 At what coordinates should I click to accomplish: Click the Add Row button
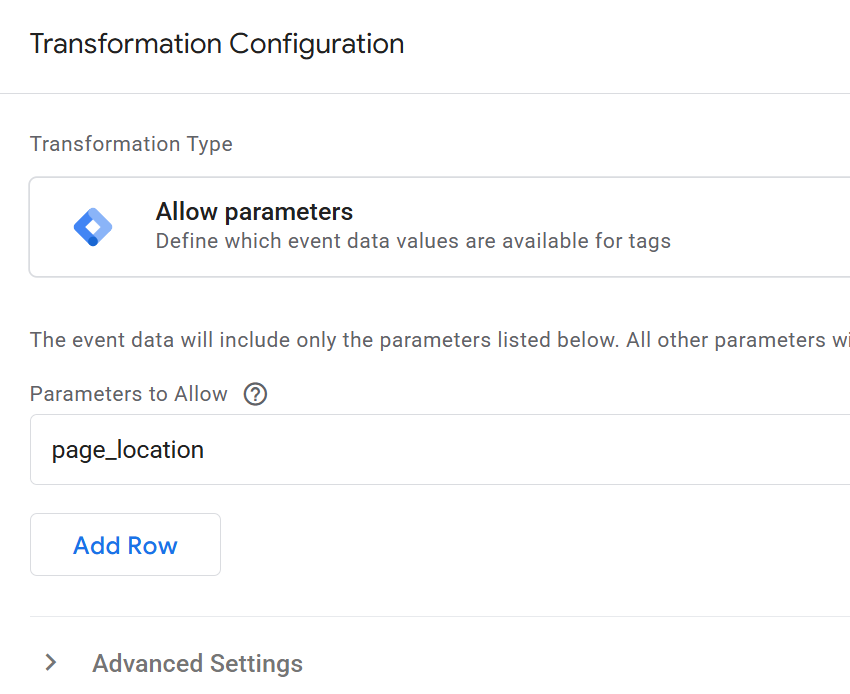click(125, 545)
